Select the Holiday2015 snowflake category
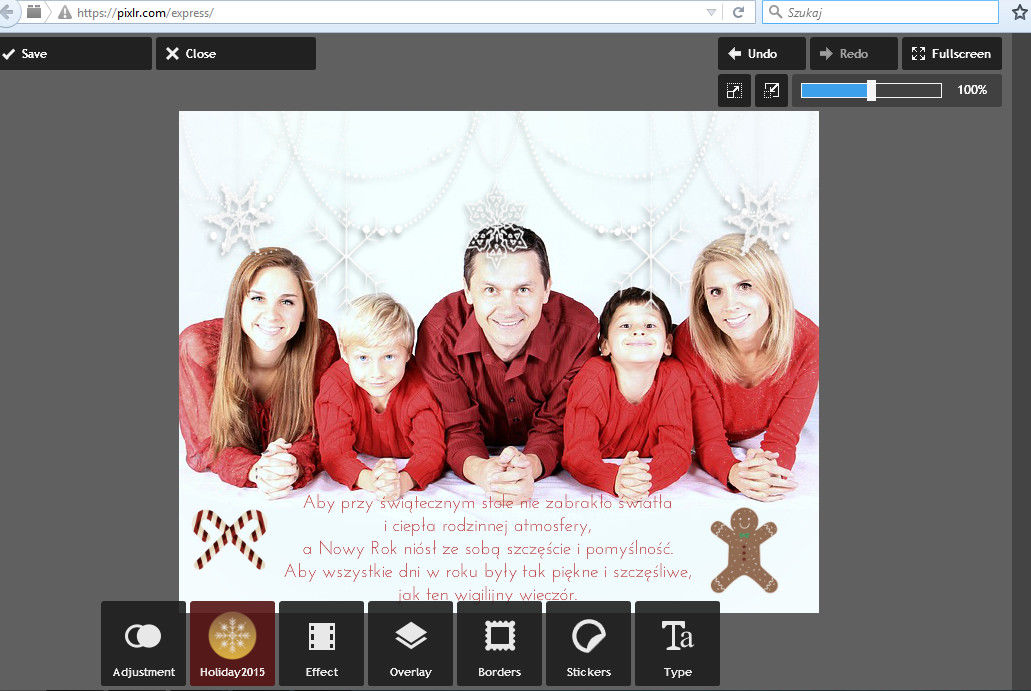This screenshot has height=691, width=1031. click(x=232, y=644)
